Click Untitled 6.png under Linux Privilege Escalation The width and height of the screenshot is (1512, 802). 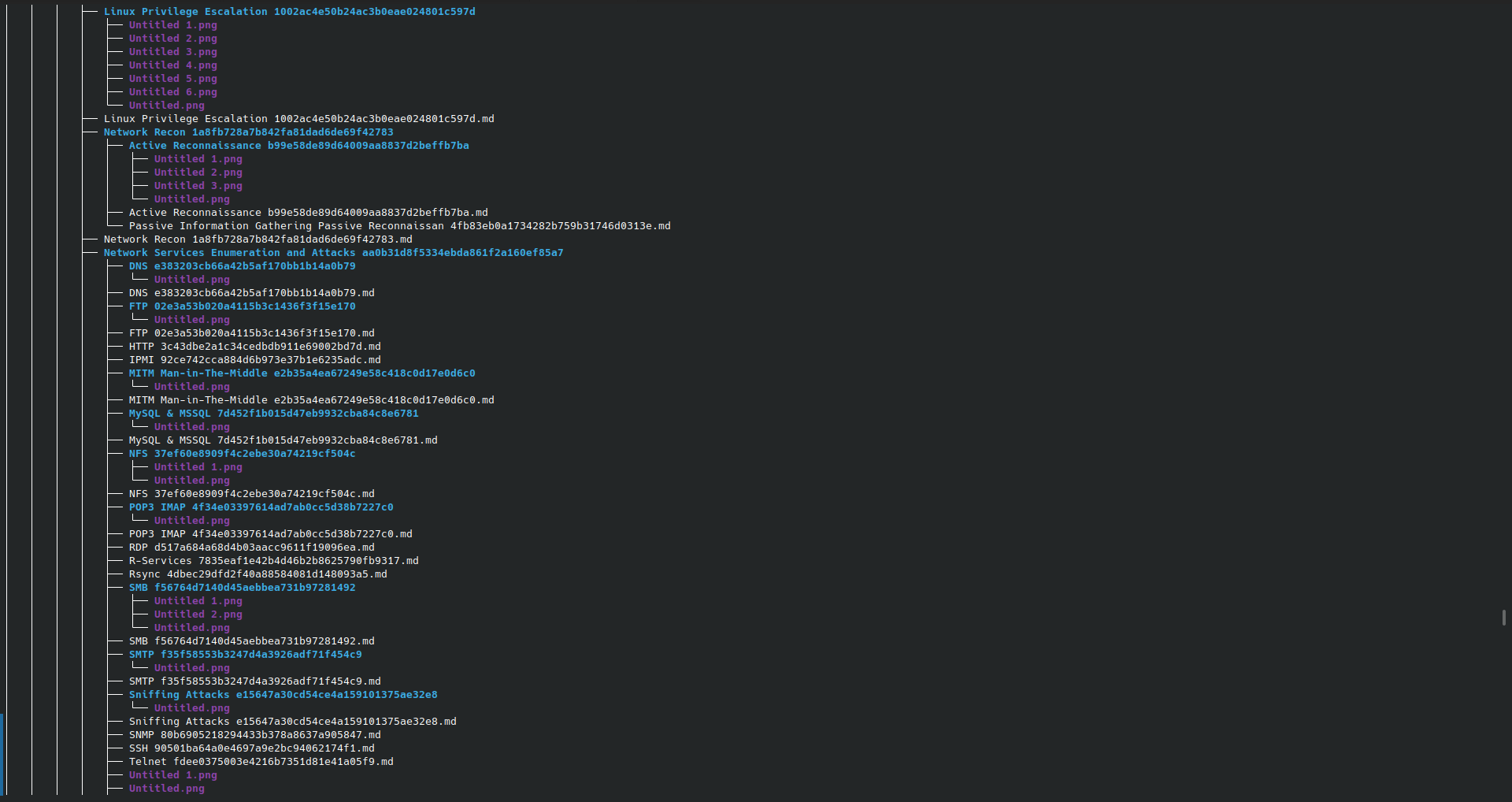pyautogui.click(x=173, y=92)
